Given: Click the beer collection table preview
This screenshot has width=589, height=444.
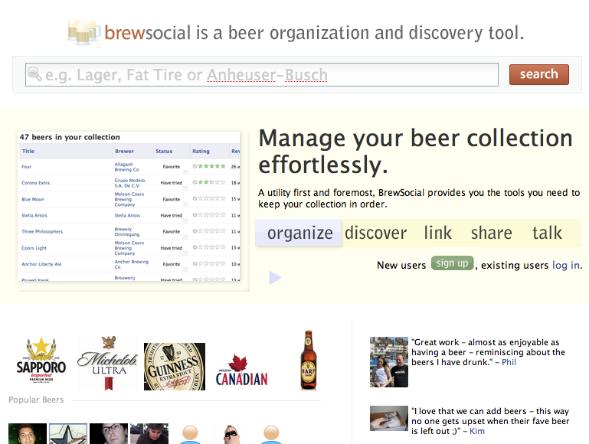Looking at the screenshot, I should coord(129,206).
